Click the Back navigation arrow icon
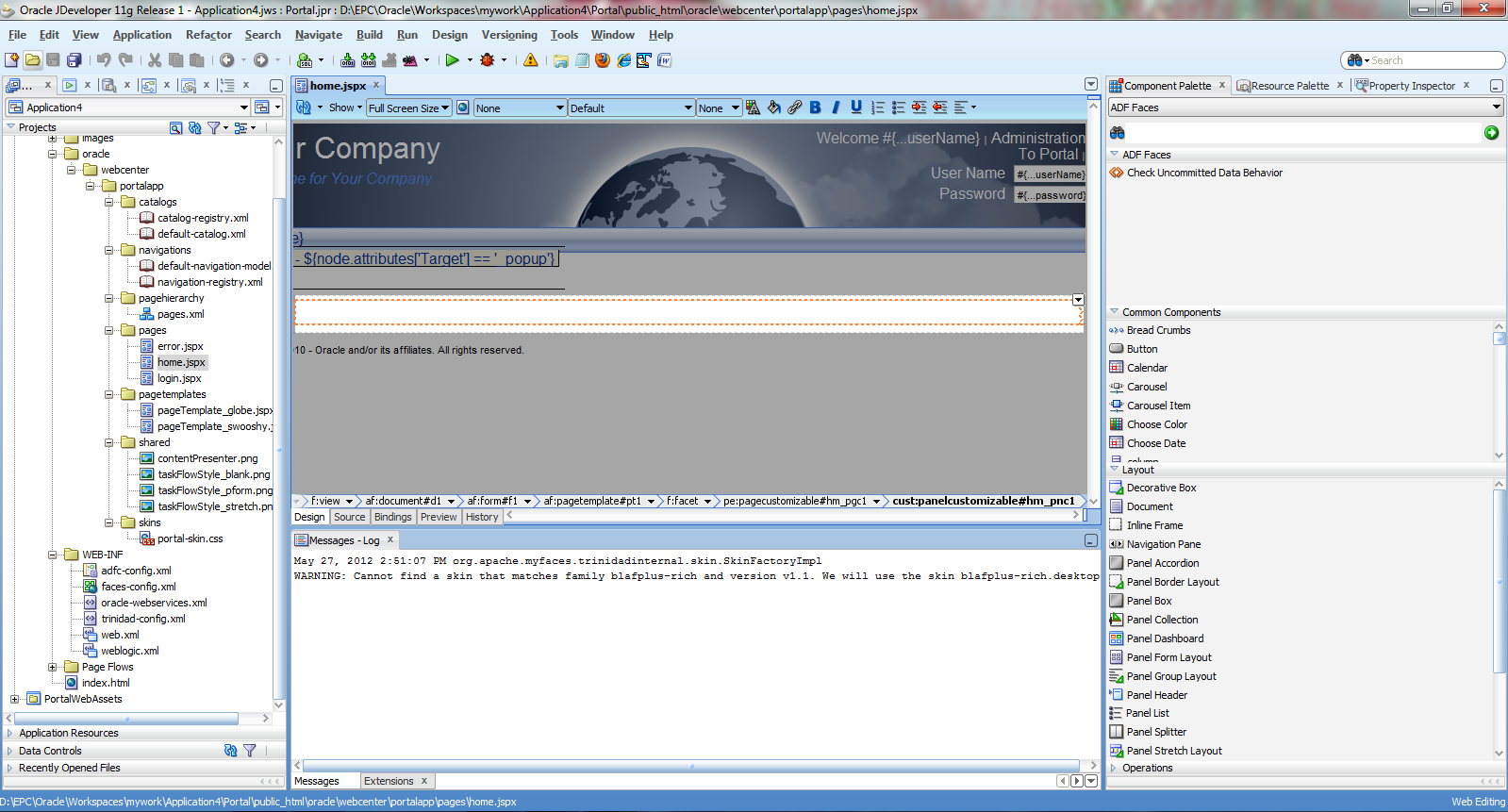The width and height of the screenshot is (1508, 812). 227,59
